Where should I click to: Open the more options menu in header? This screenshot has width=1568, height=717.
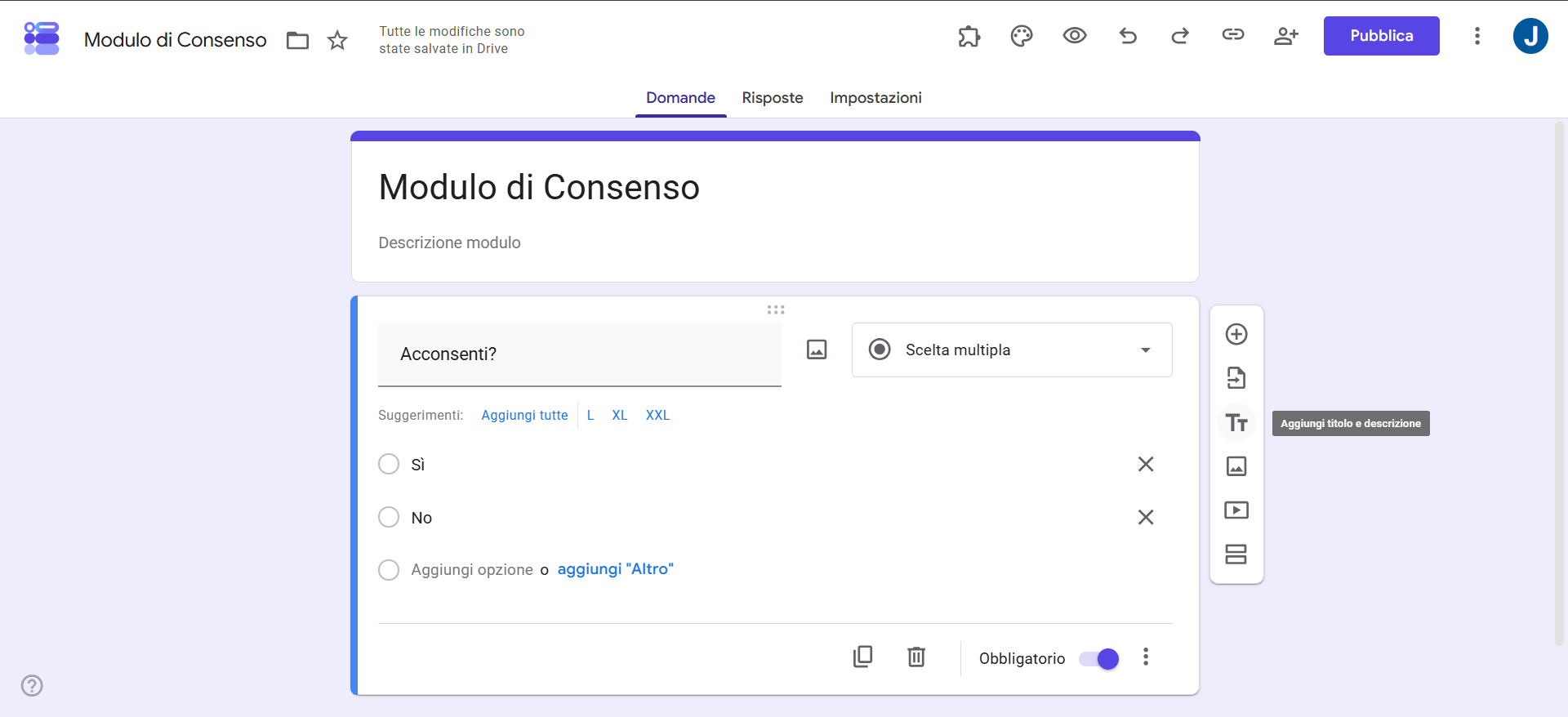click(1477, 36)
